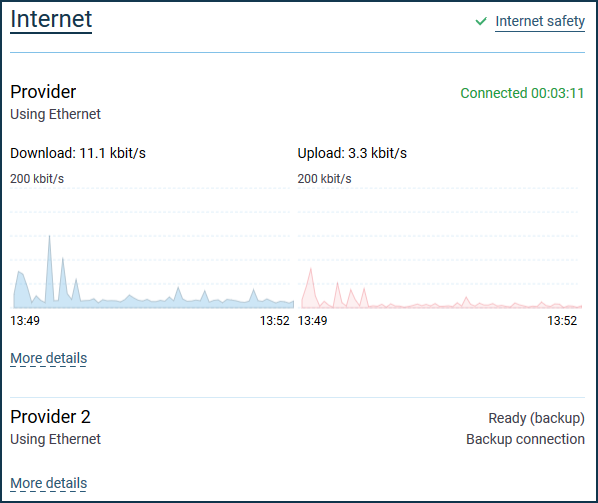Open More details under Provider
This screenshot has width=598, height=503.
pos(48,358)
